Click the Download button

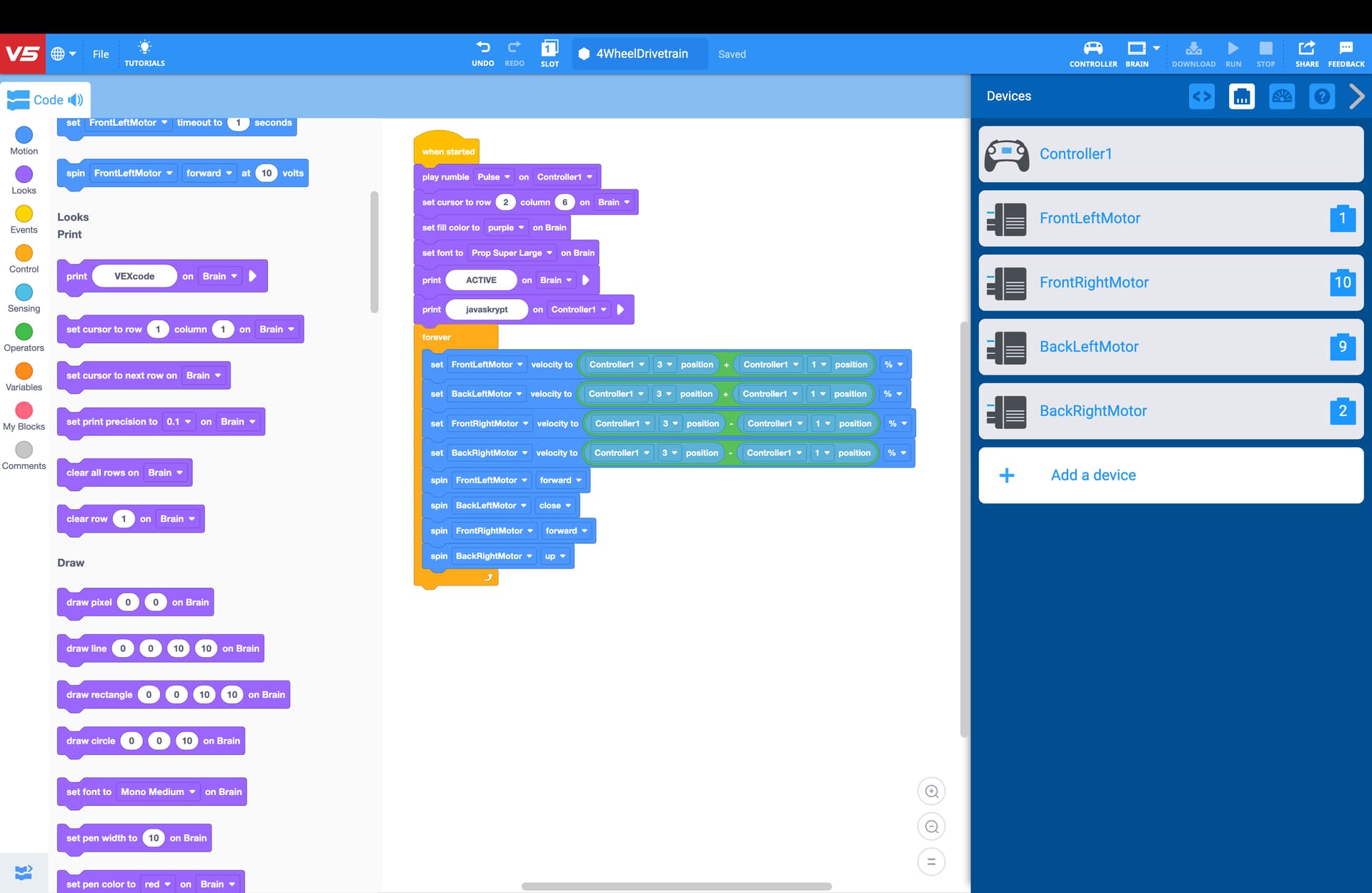[1193, 54]
